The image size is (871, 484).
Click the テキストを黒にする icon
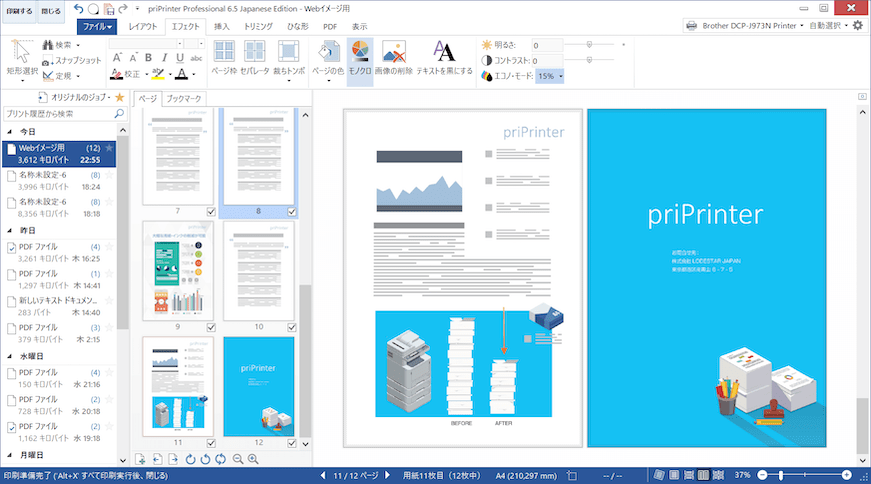point(444,58)
